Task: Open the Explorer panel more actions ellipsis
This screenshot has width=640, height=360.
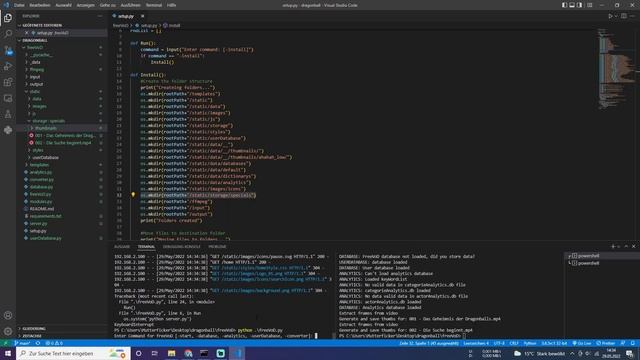Action: [100, 16]
